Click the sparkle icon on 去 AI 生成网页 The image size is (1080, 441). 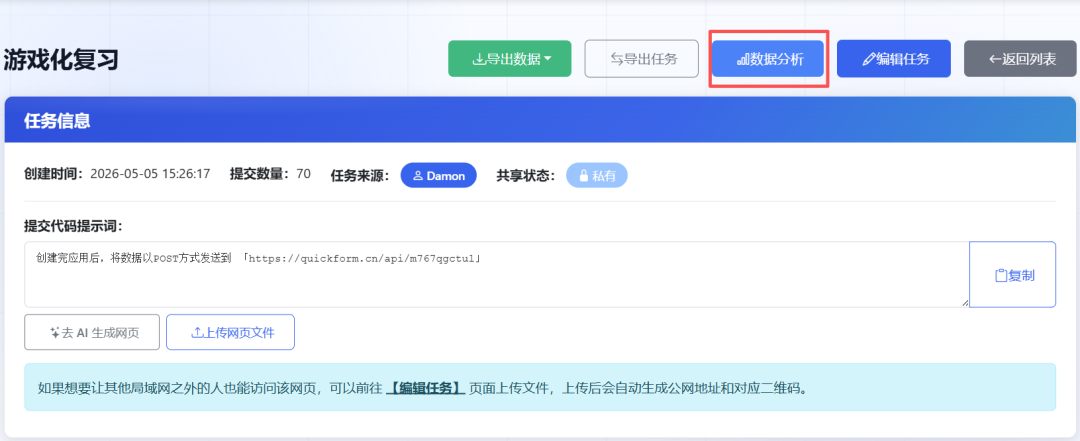click(55, 333)
